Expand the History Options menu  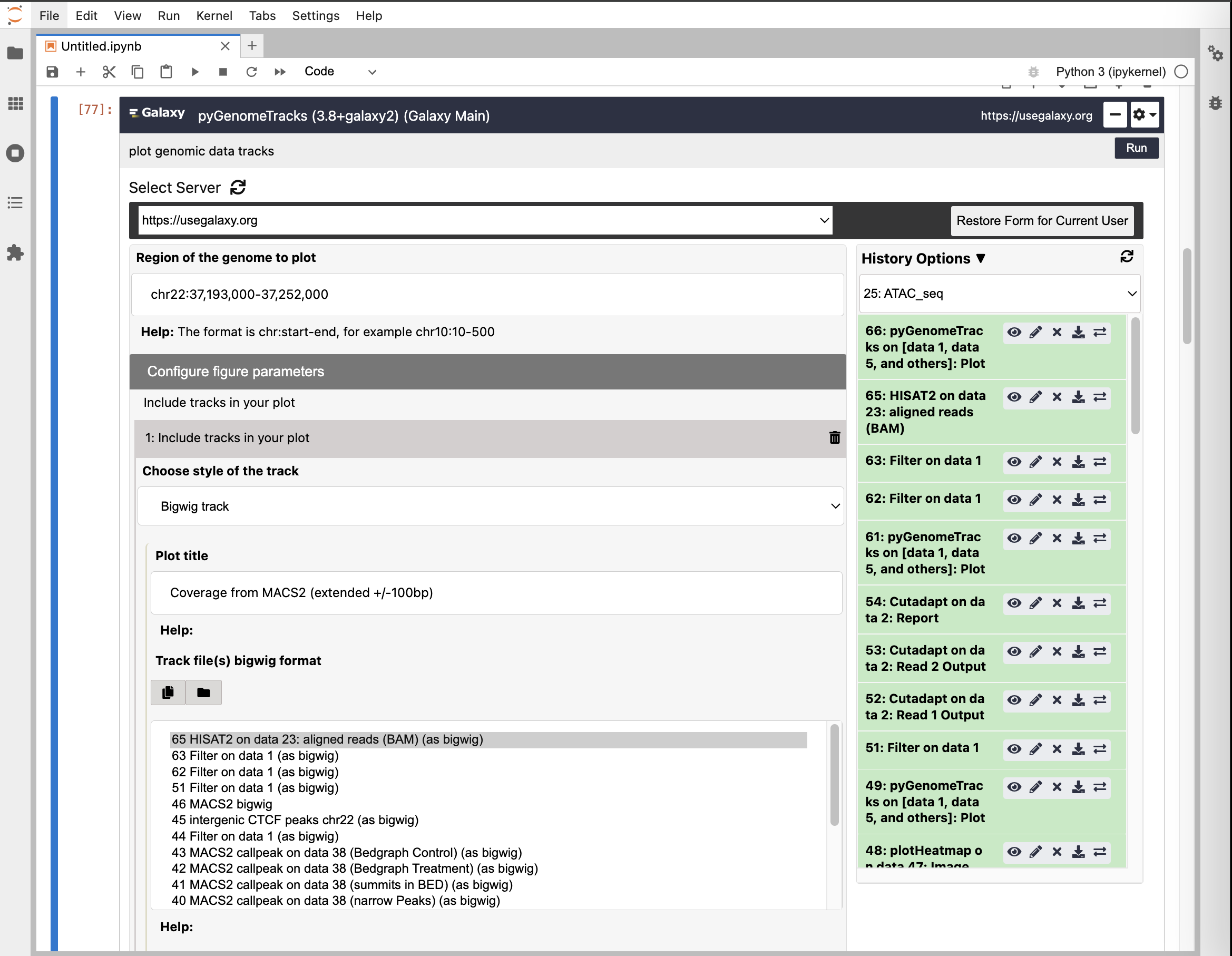(923, 258)
